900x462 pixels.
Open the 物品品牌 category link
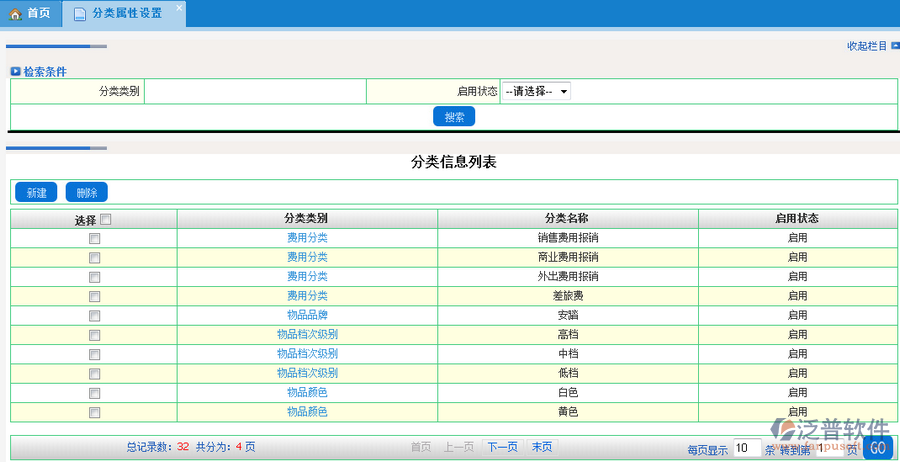307,315
